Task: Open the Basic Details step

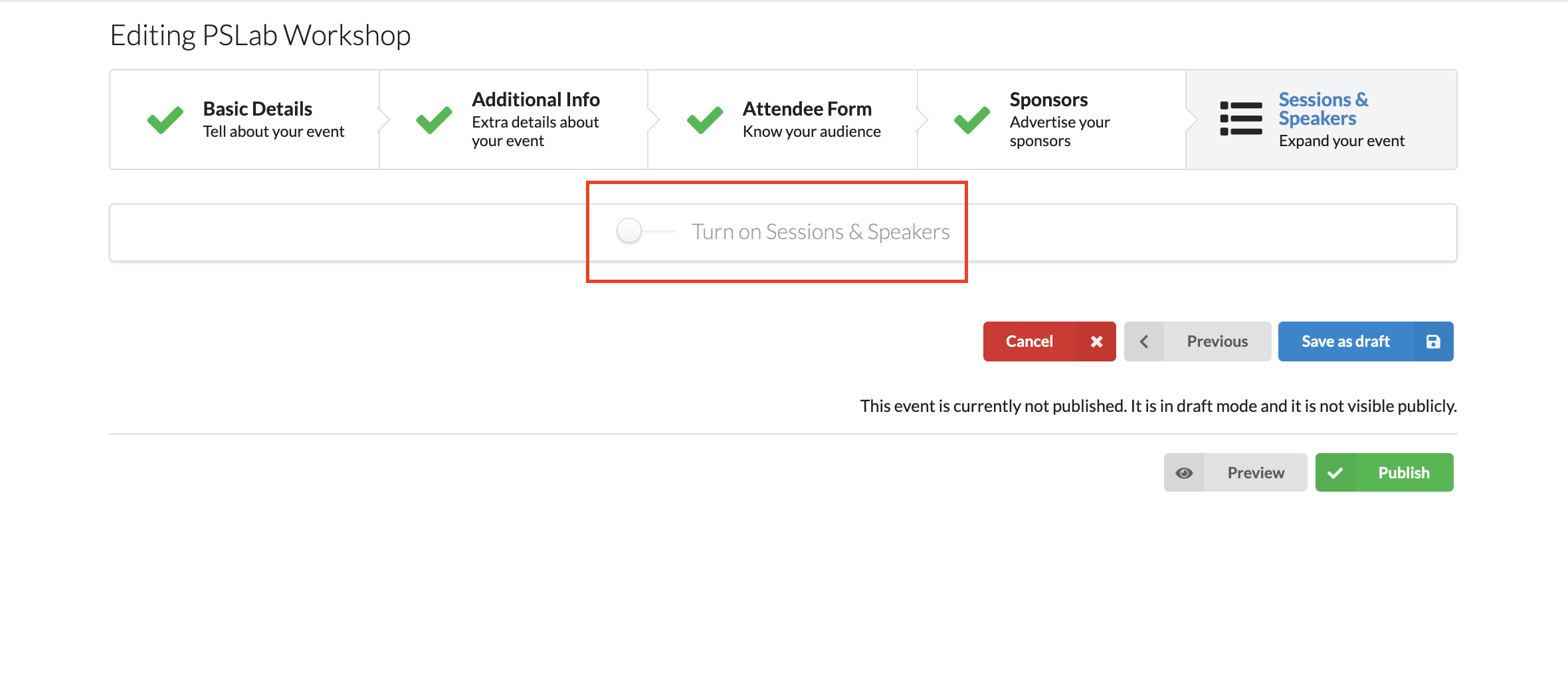Action: pos(245,120)
